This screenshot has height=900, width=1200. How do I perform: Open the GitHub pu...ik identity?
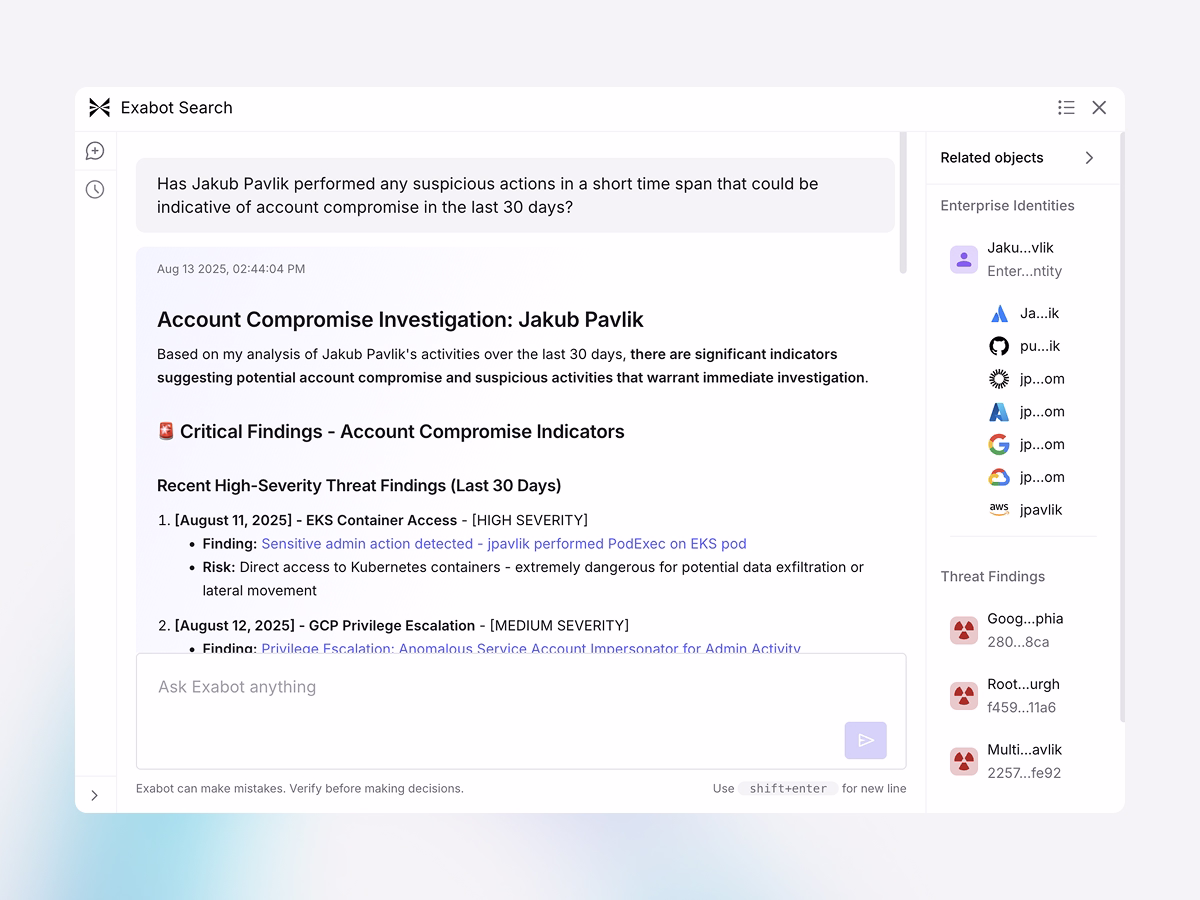1024,346
